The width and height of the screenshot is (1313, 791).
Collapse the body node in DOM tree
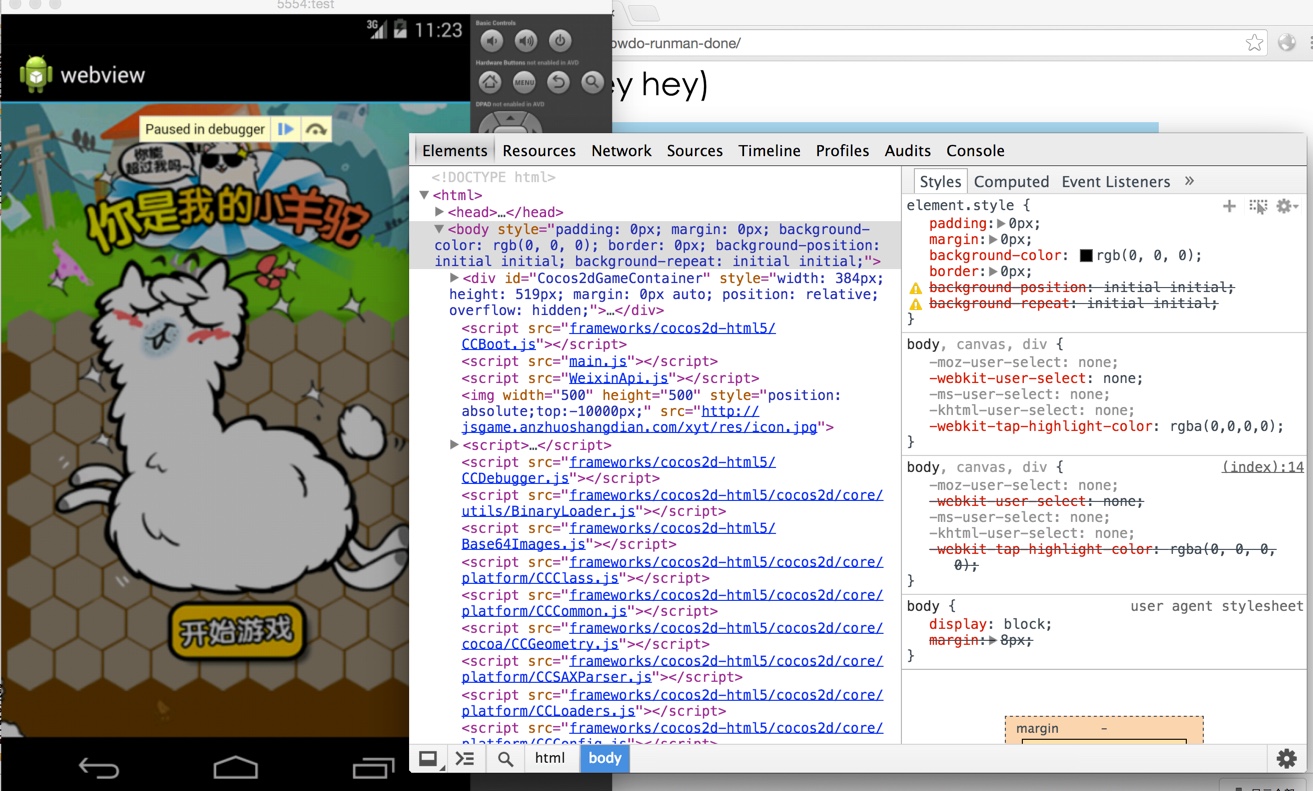tap(439, 229)
